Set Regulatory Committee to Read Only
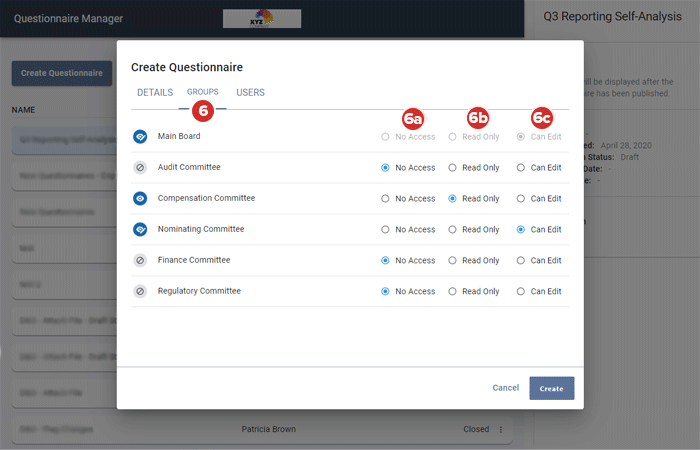The width and height of the screenshot is (700, 450). [452, 292]
